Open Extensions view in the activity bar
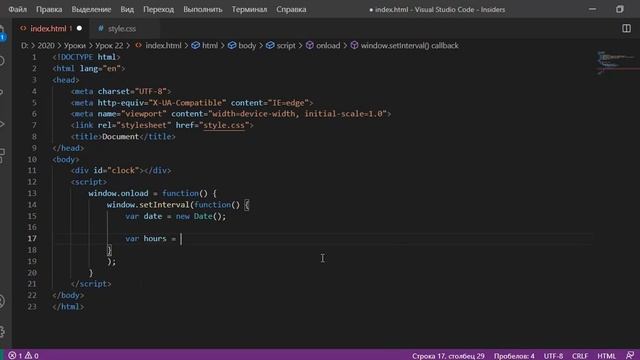 2,156
